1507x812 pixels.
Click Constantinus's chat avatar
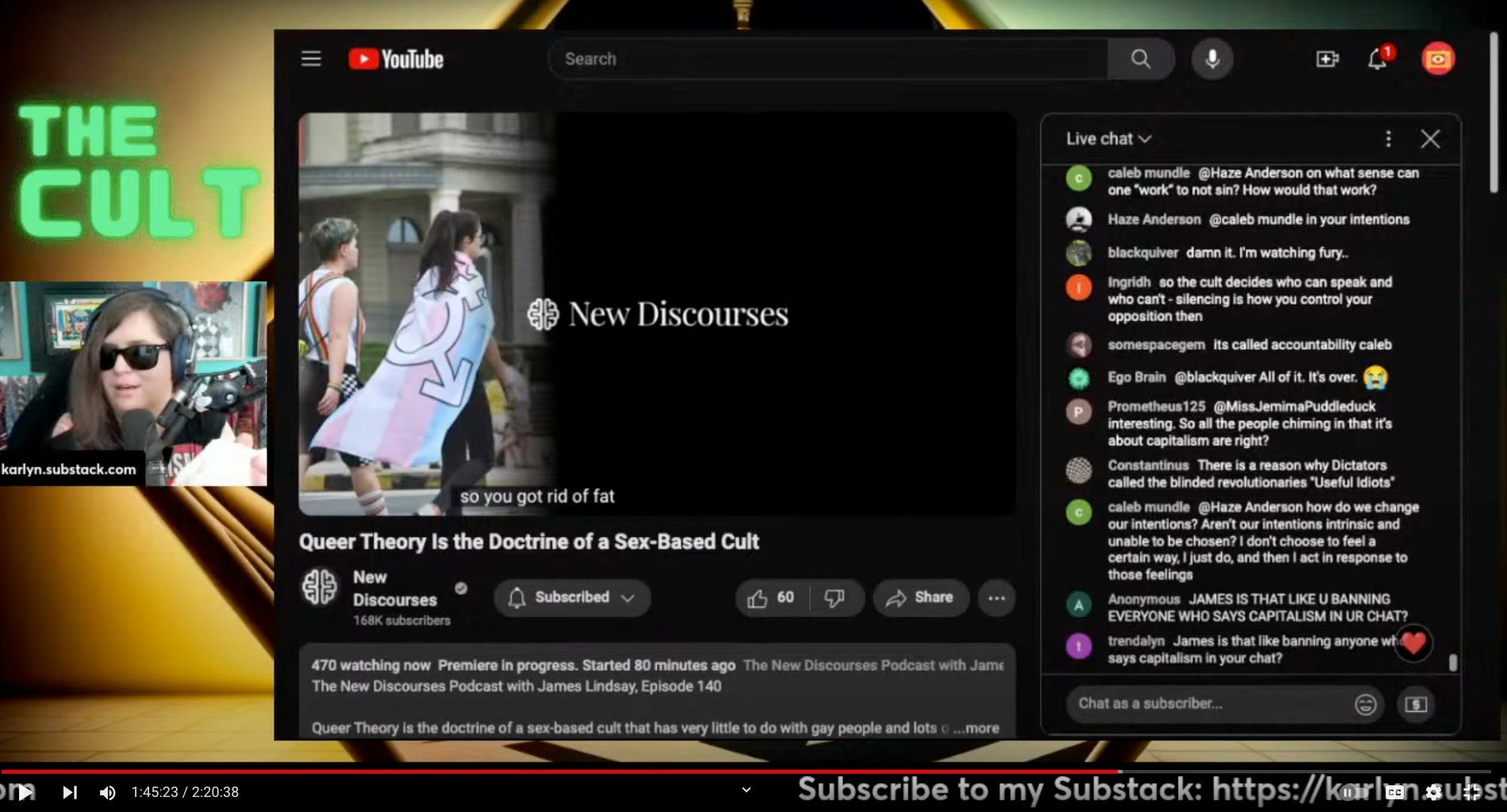1079,470
